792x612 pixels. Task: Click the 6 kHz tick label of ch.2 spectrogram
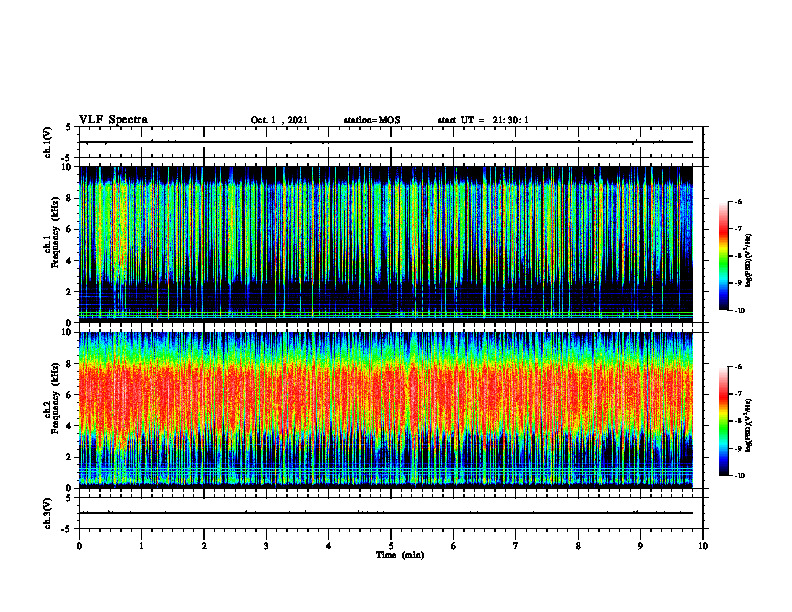(x=69, y=395)
